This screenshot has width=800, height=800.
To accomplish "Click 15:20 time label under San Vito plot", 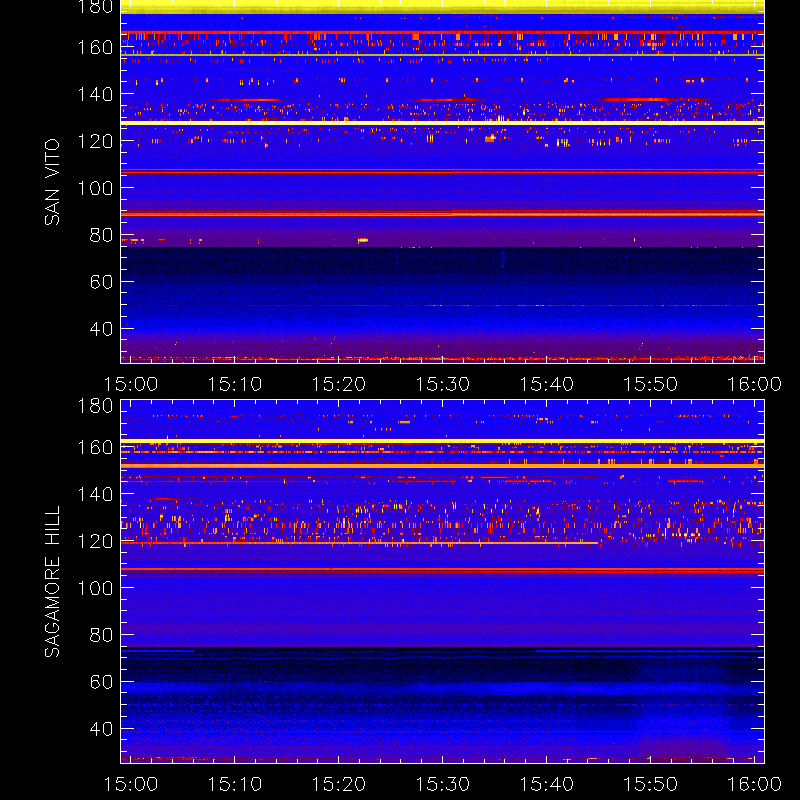I will 339,384.
